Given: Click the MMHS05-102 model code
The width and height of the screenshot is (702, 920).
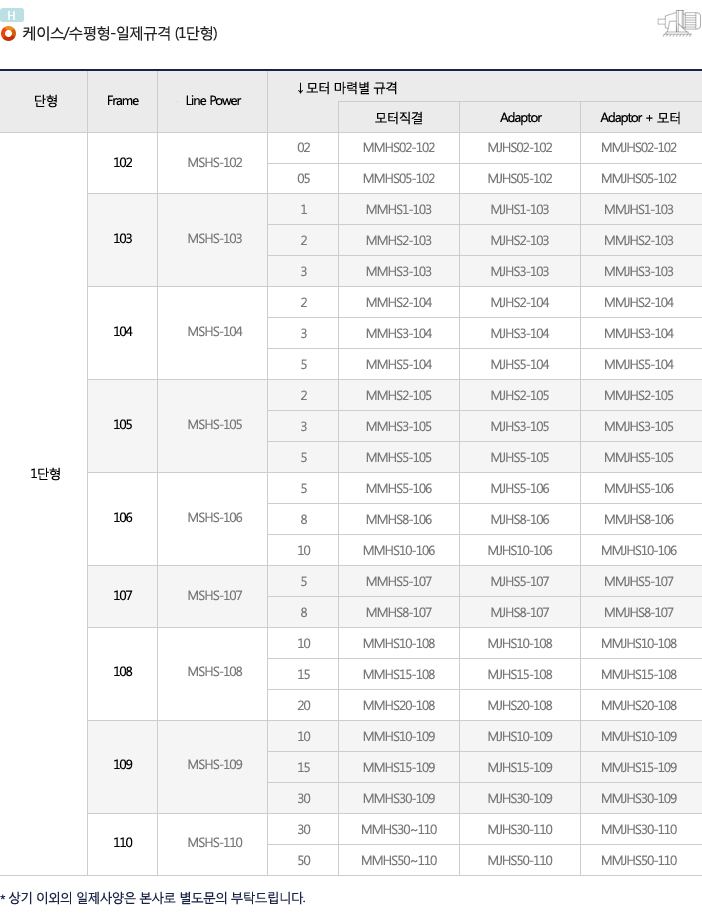Looking at the screenshot, I should click(399, 178).
